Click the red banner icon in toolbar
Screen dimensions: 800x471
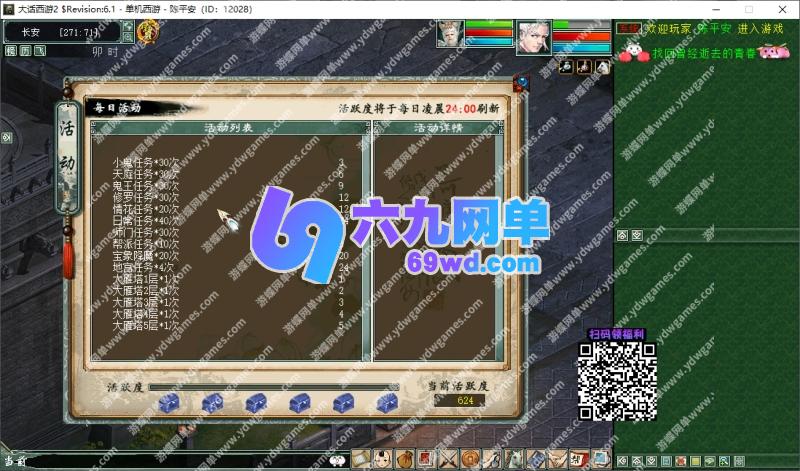point(580,460)
